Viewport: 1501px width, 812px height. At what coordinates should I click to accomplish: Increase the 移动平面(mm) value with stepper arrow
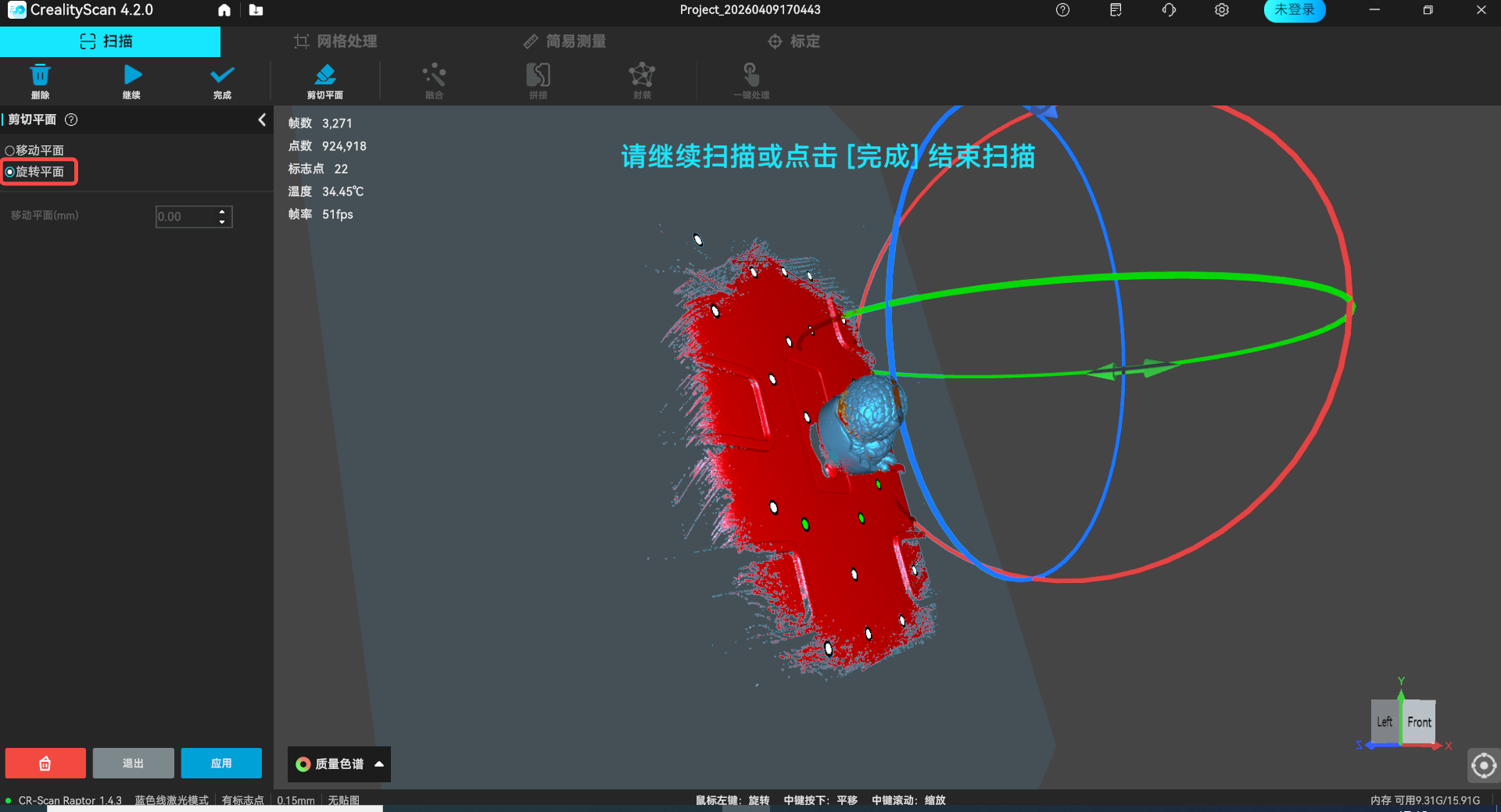[222, 212]
